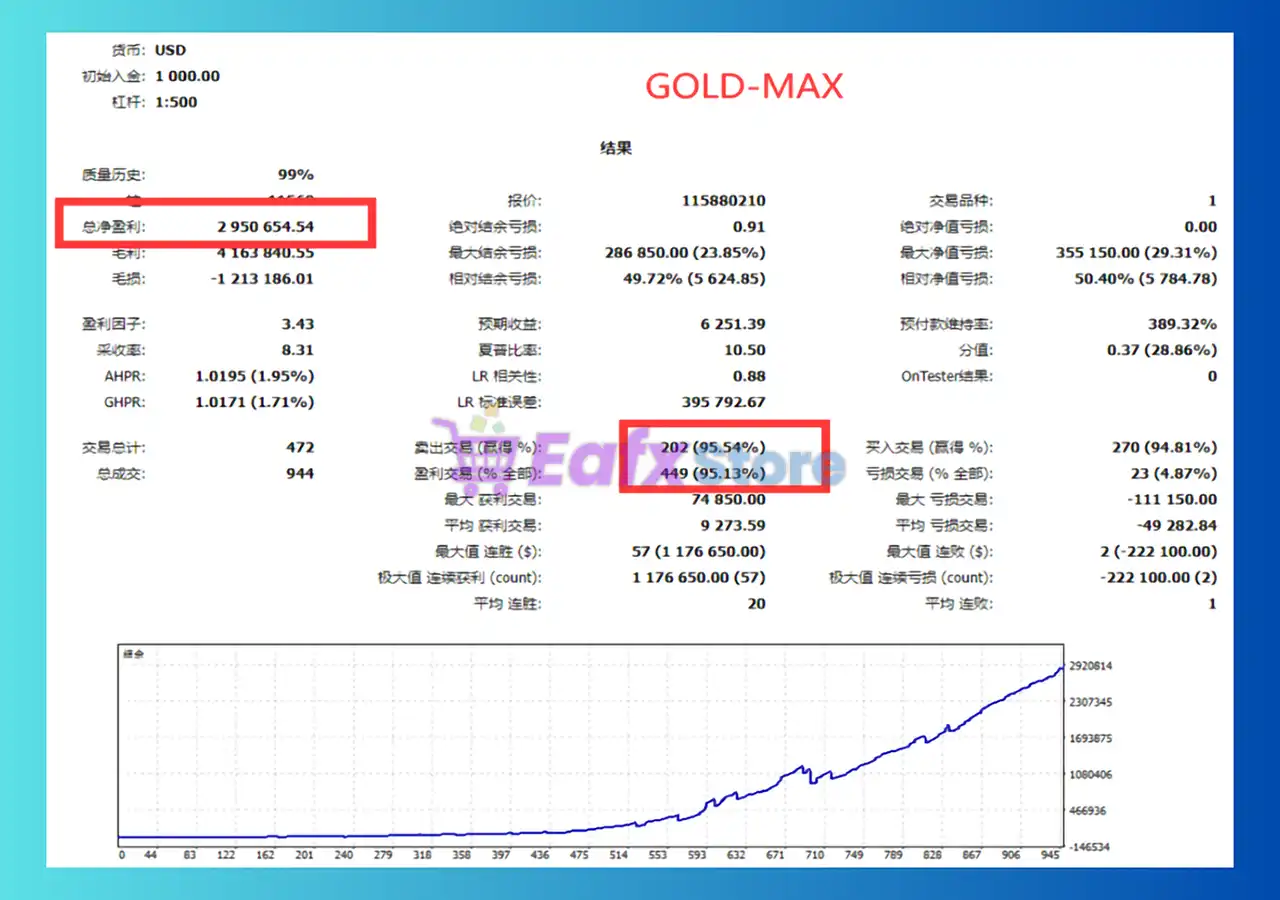Click the profit factor value 3.43

(x=297, y=324)
